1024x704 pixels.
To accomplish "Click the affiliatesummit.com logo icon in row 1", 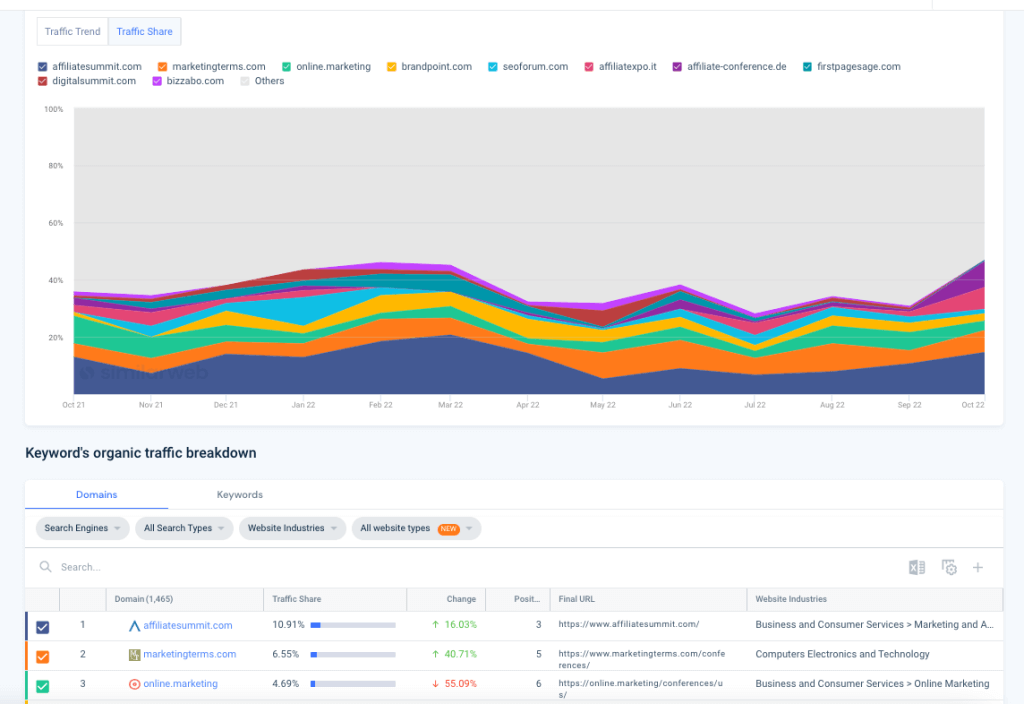I will point(134,625).
